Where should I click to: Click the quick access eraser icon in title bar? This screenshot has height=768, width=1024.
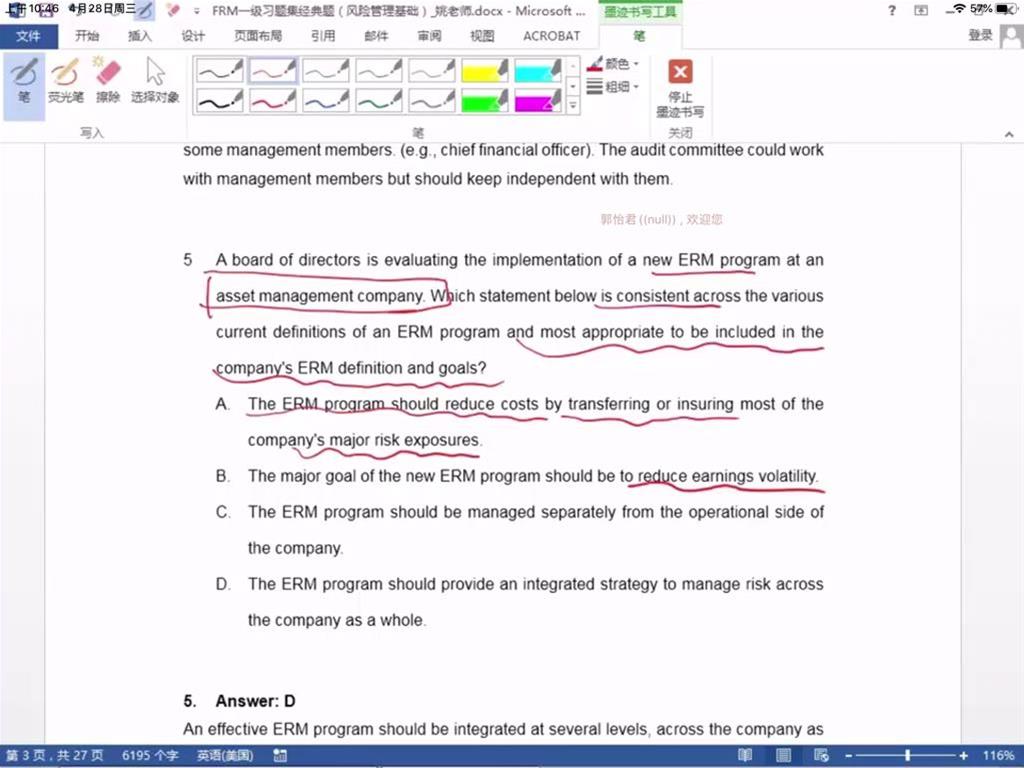[x=172, y=10]
